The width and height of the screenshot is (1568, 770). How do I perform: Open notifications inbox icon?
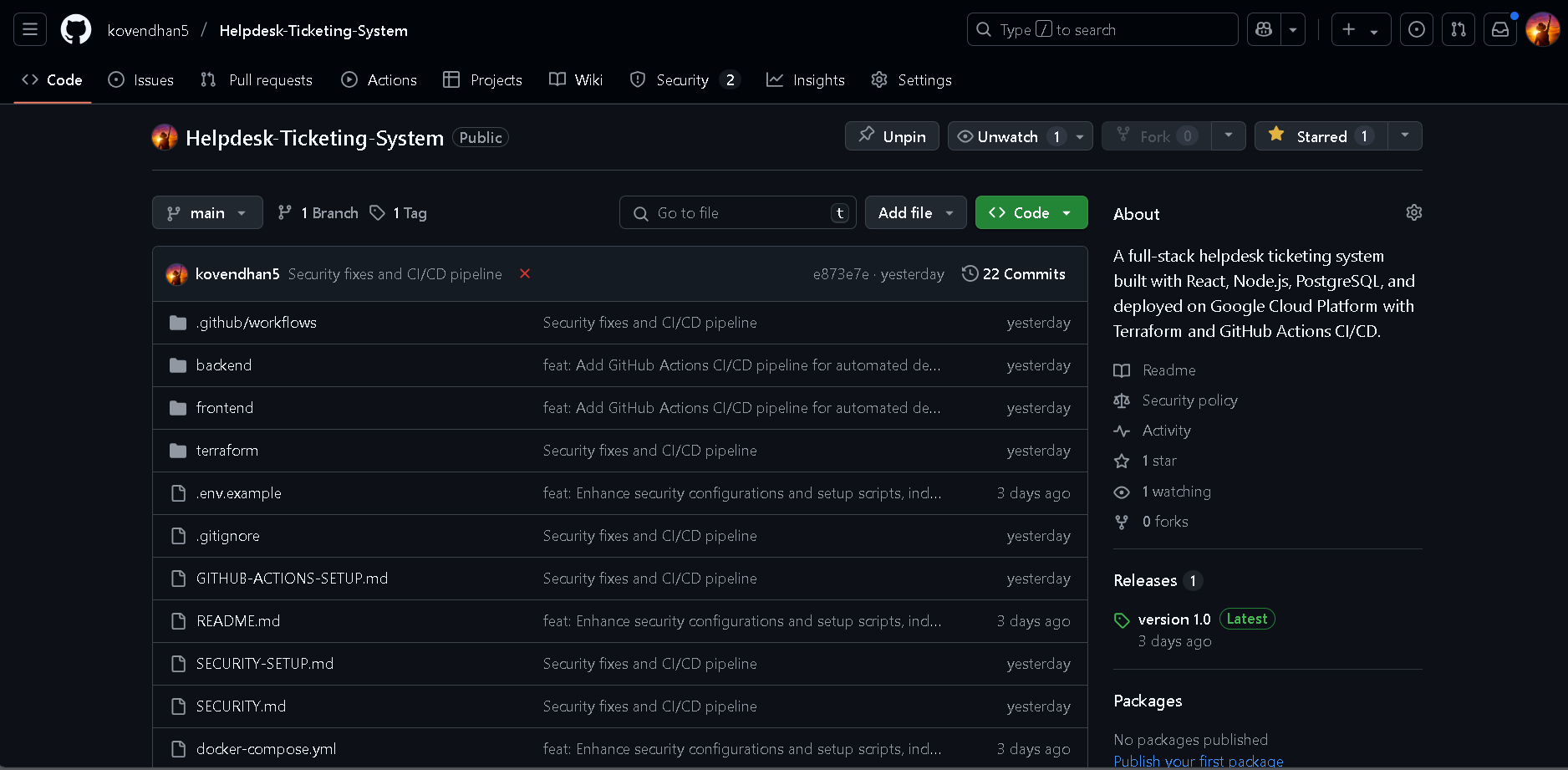[x=1500, y=30]
